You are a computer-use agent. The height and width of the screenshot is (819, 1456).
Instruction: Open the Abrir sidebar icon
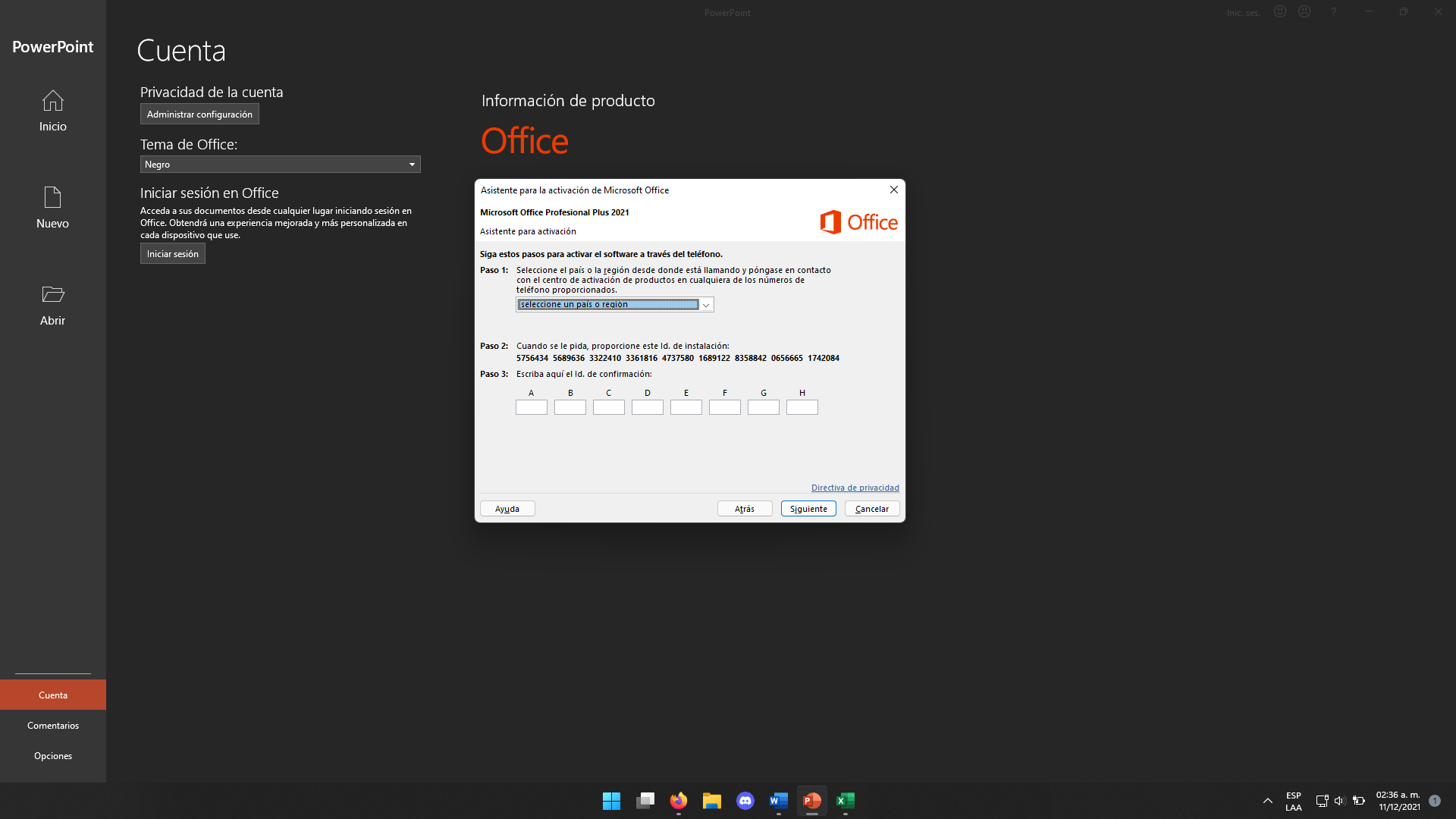52,304
